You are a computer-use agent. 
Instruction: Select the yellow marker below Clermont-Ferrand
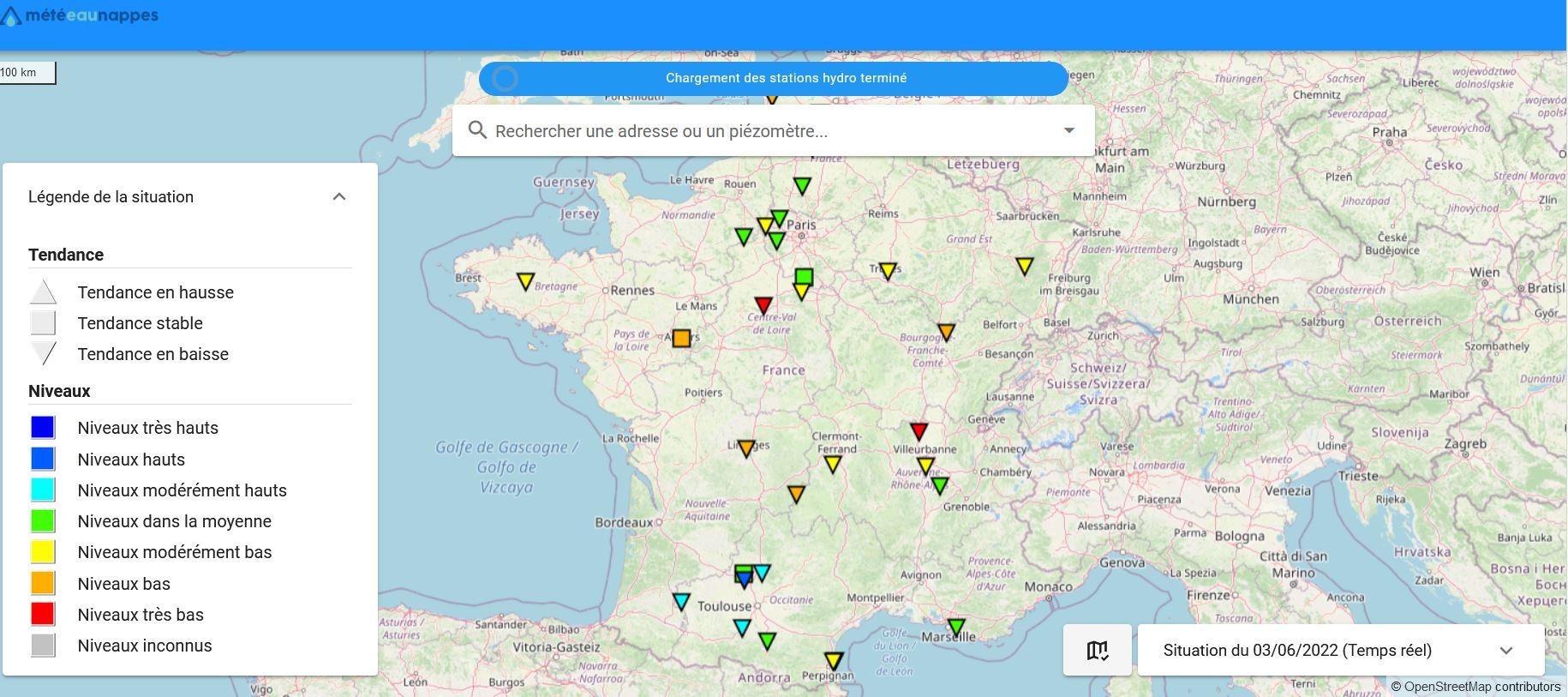833,464
